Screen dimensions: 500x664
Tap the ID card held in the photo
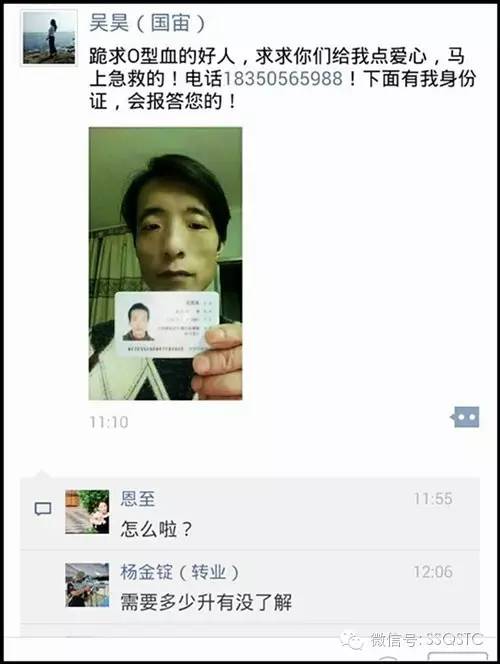click(x=167, y=324)
